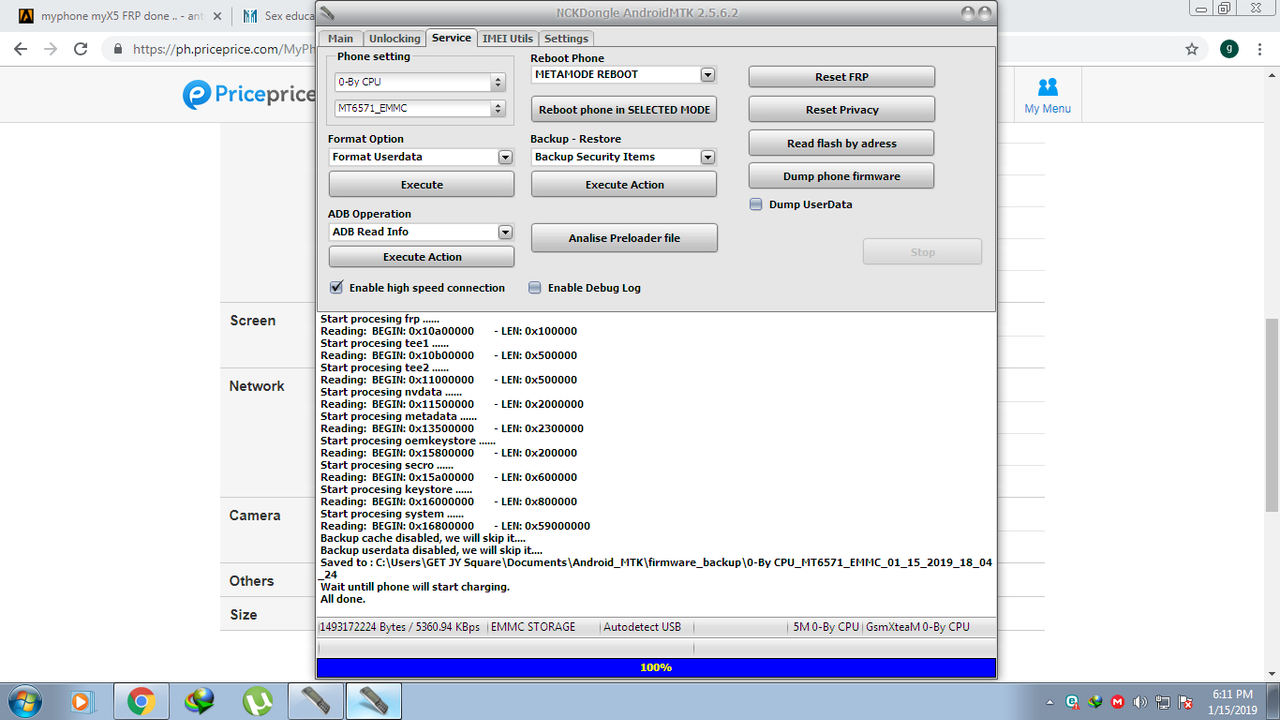Open the Reboot Phone mode dropdown
This screenshot has height=720, width=1280.
708,74
